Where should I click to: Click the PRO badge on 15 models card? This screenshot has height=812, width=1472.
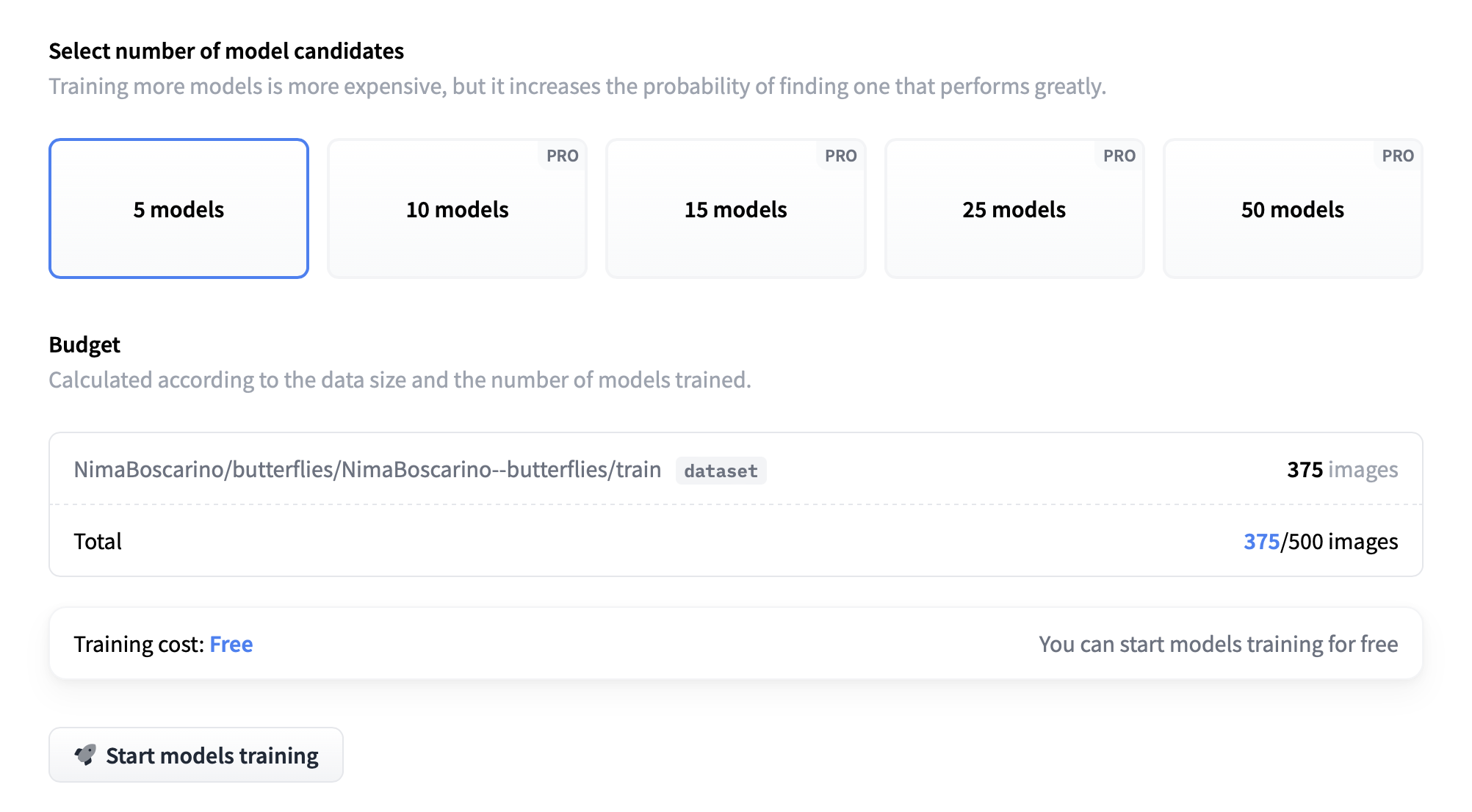click(x=841, y=156)
